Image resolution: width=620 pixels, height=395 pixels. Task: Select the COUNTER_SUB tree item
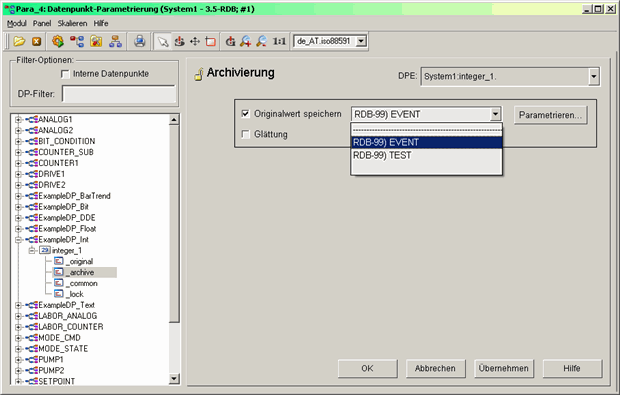pyautogui.click(x=66, y=152)
